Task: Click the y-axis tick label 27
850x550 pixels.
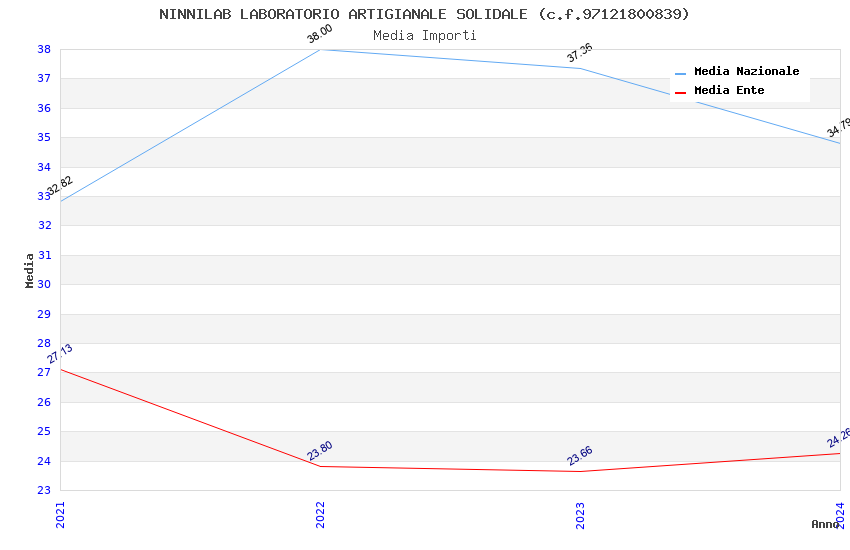Action: pyautogui.click(x=44, y=372)
